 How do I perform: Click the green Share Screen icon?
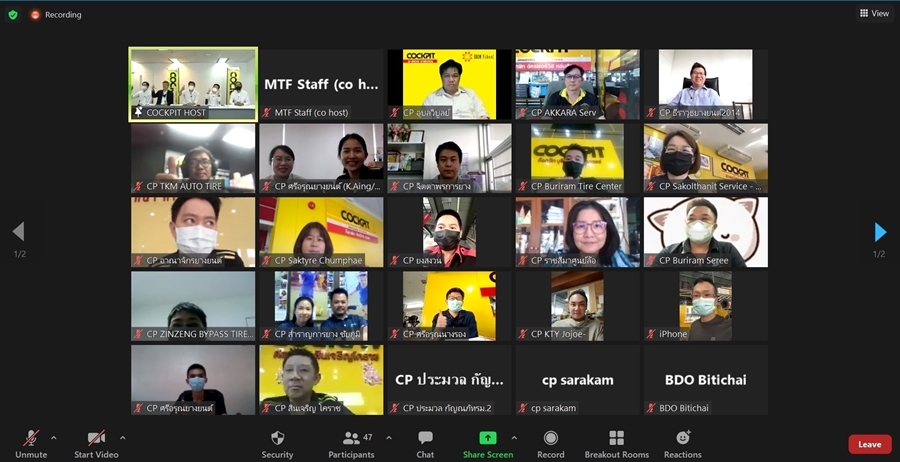pos(487,438)
